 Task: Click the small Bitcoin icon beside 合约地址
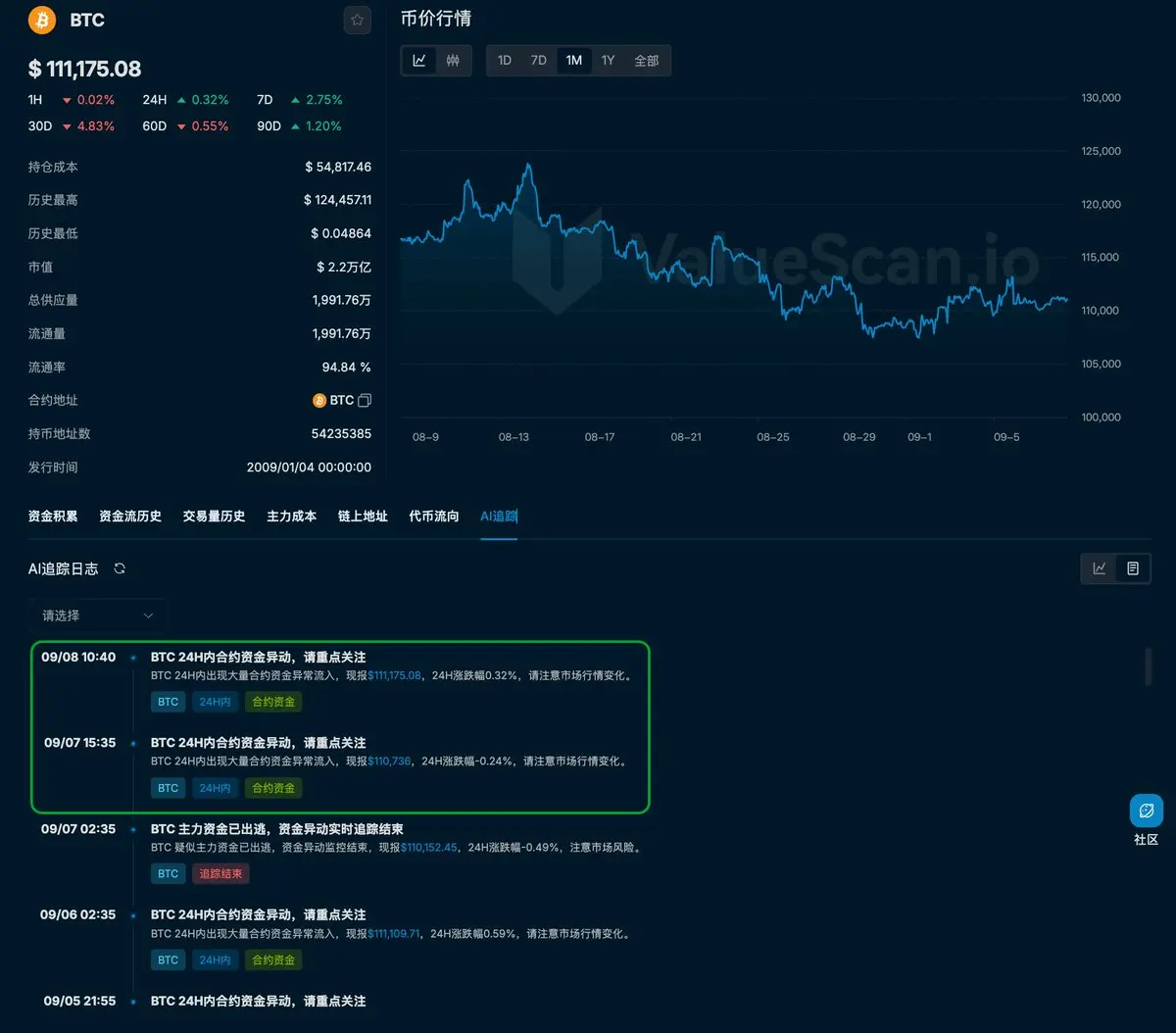(x=318, y=401)
